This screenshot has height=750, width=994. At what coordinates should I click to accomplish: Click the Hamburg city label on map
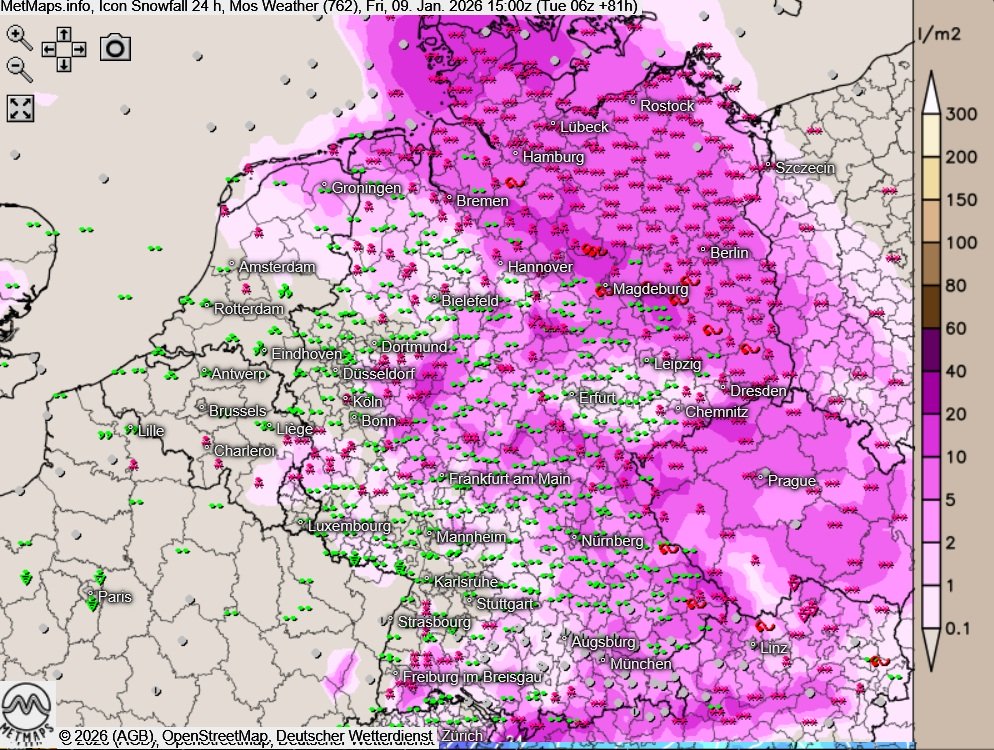tap(553, 157)
